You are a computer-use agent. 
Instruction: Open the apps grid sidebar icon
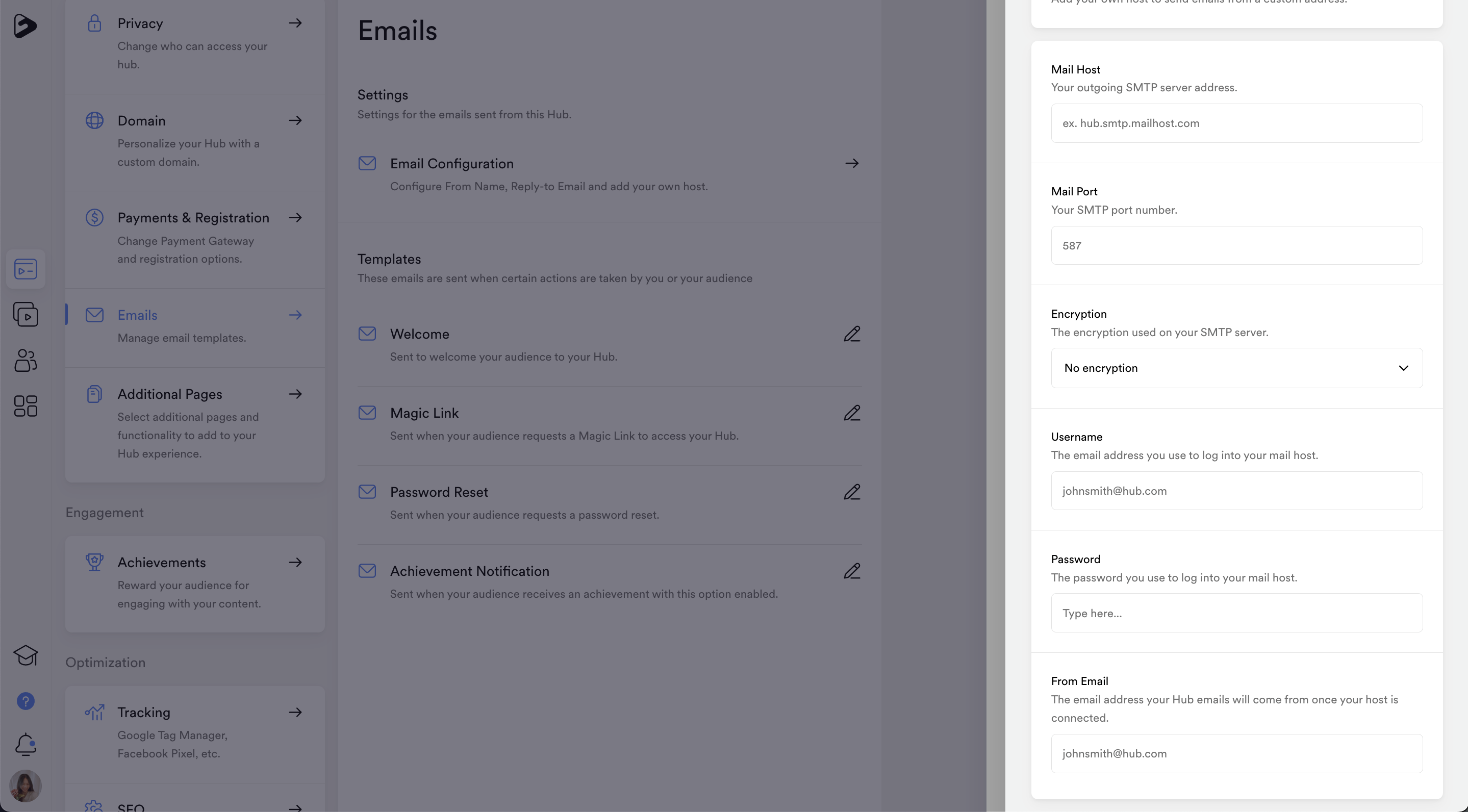tap(26, 405)
